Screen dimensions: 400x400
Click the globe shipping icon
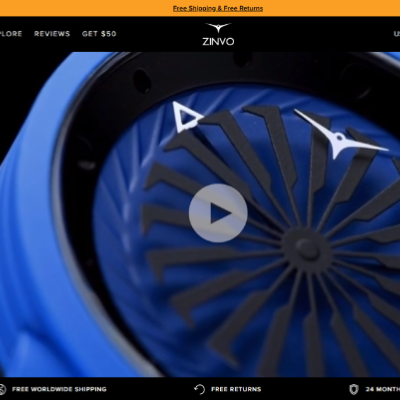click(3, 389)
